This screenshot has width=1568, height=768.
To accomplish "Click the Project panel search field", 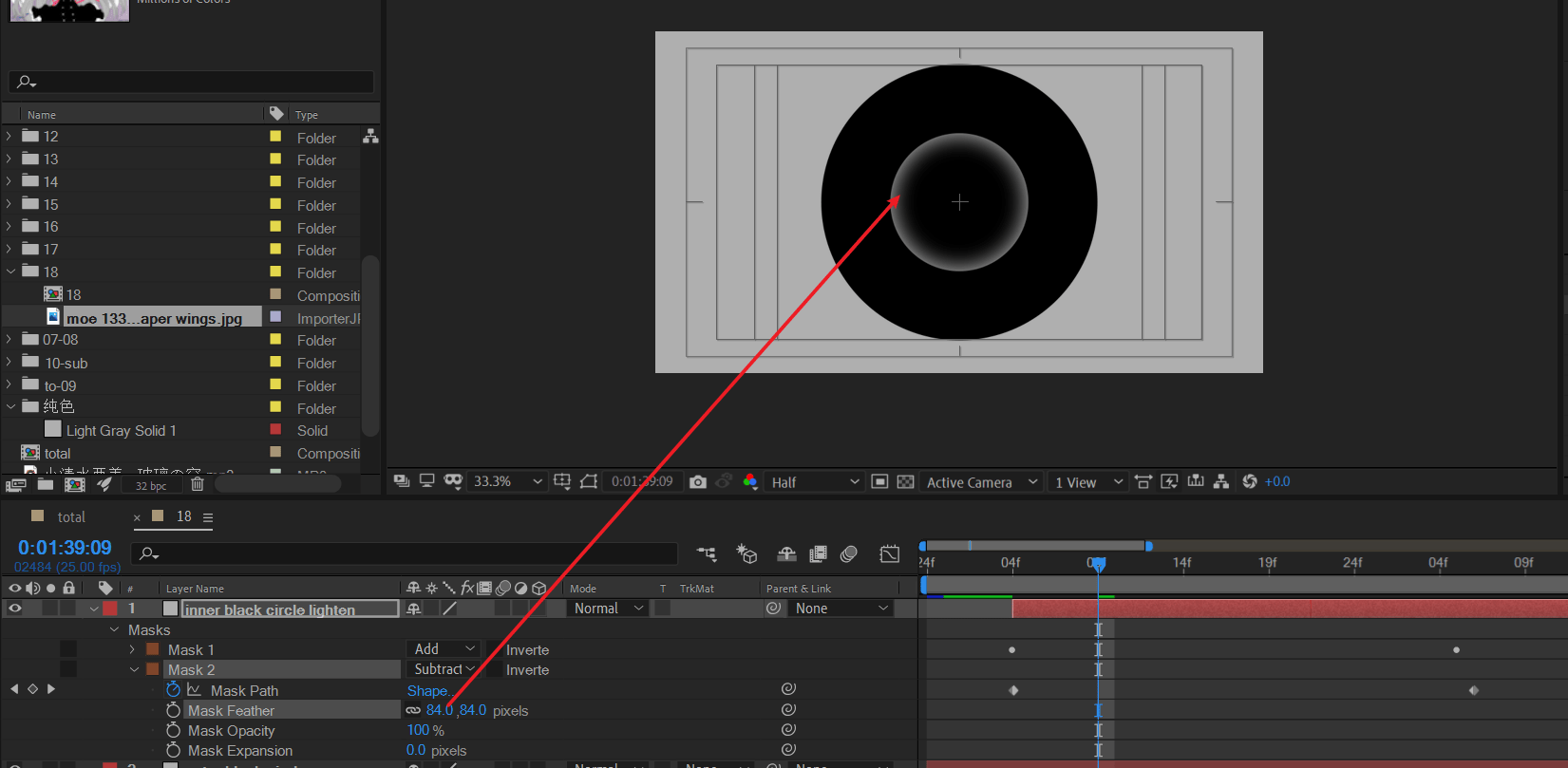I will point(191,82).
